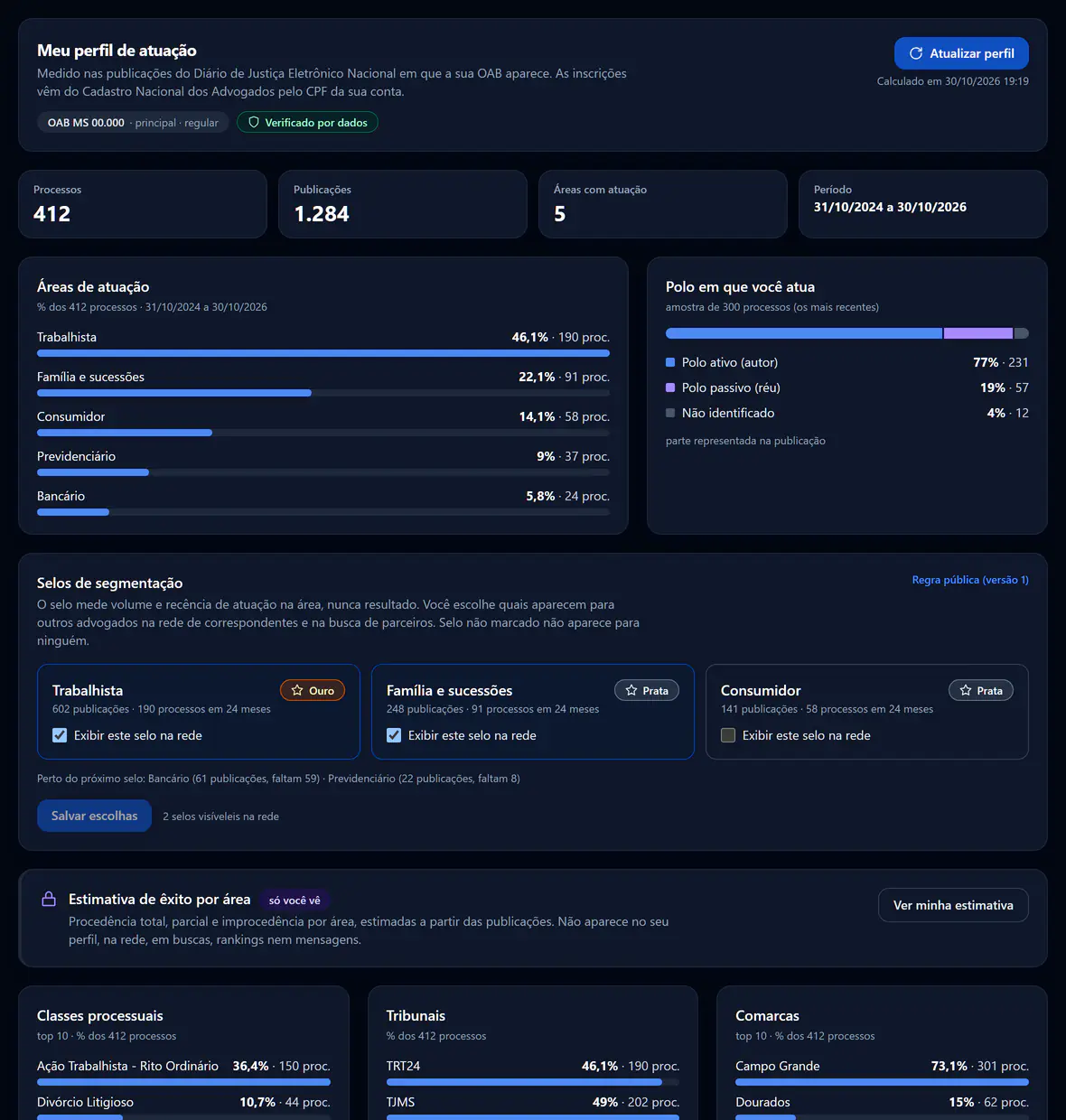
Task: Click the 9% · 37 proc. value
Action: (573, 456)
